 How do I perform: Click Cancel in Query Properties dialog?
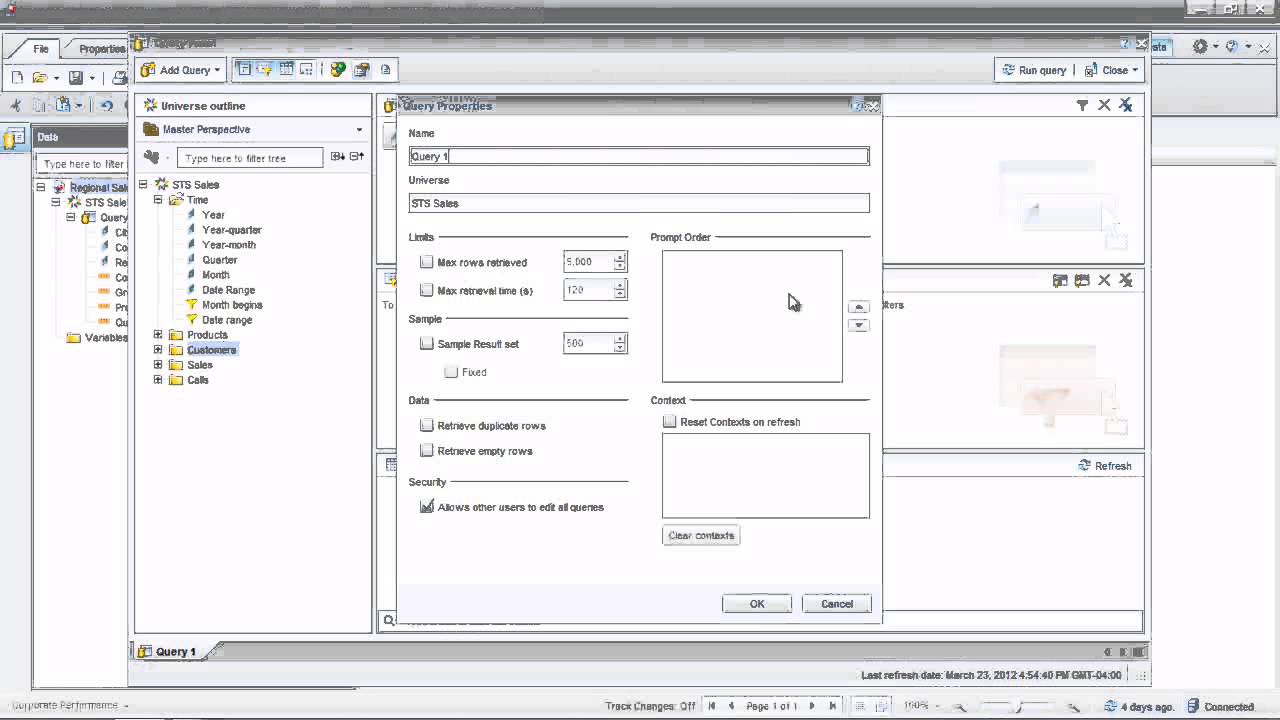coord(837,603)
